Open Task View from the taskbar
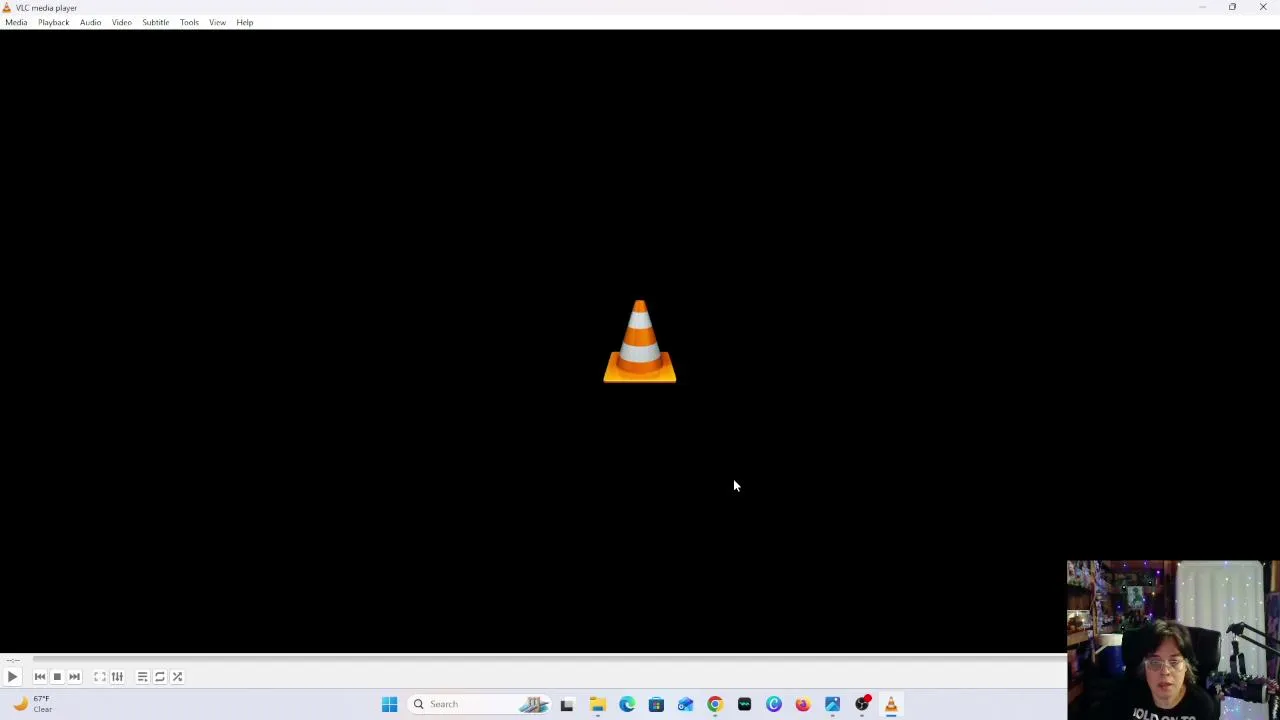 [567, 704]
